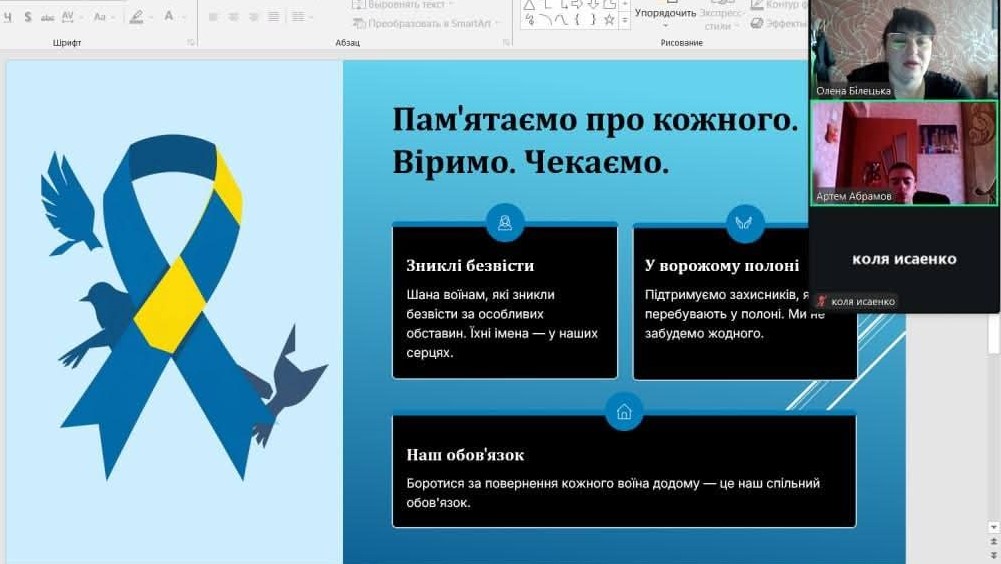Select the right brace shape
This screenshot has width=1001, height=564.
click(x=592, y=20)
